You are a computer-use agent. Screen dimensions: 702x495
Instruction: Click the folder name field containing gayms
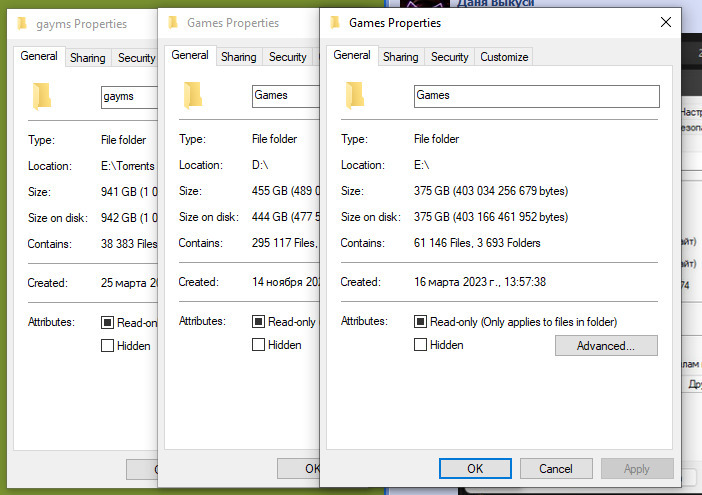click(x=129, y=97)
